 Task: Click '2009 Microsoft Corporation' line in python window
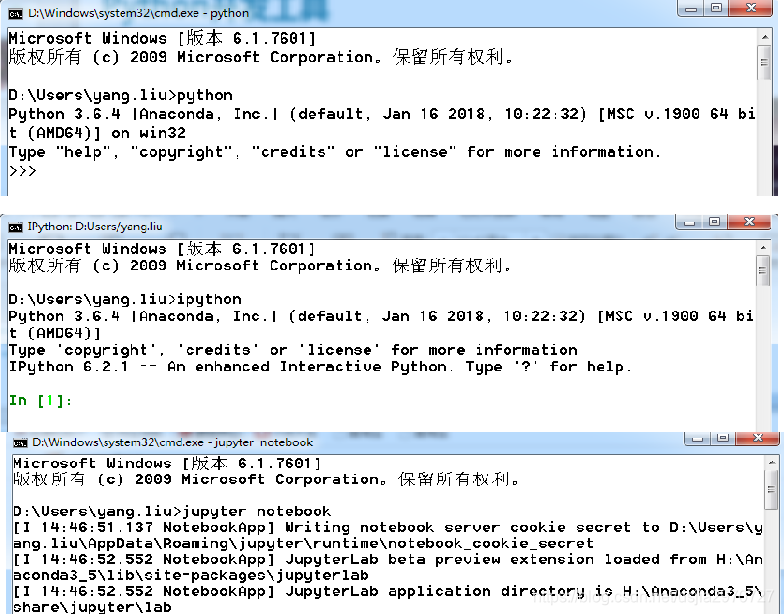[x=261, y=57]
